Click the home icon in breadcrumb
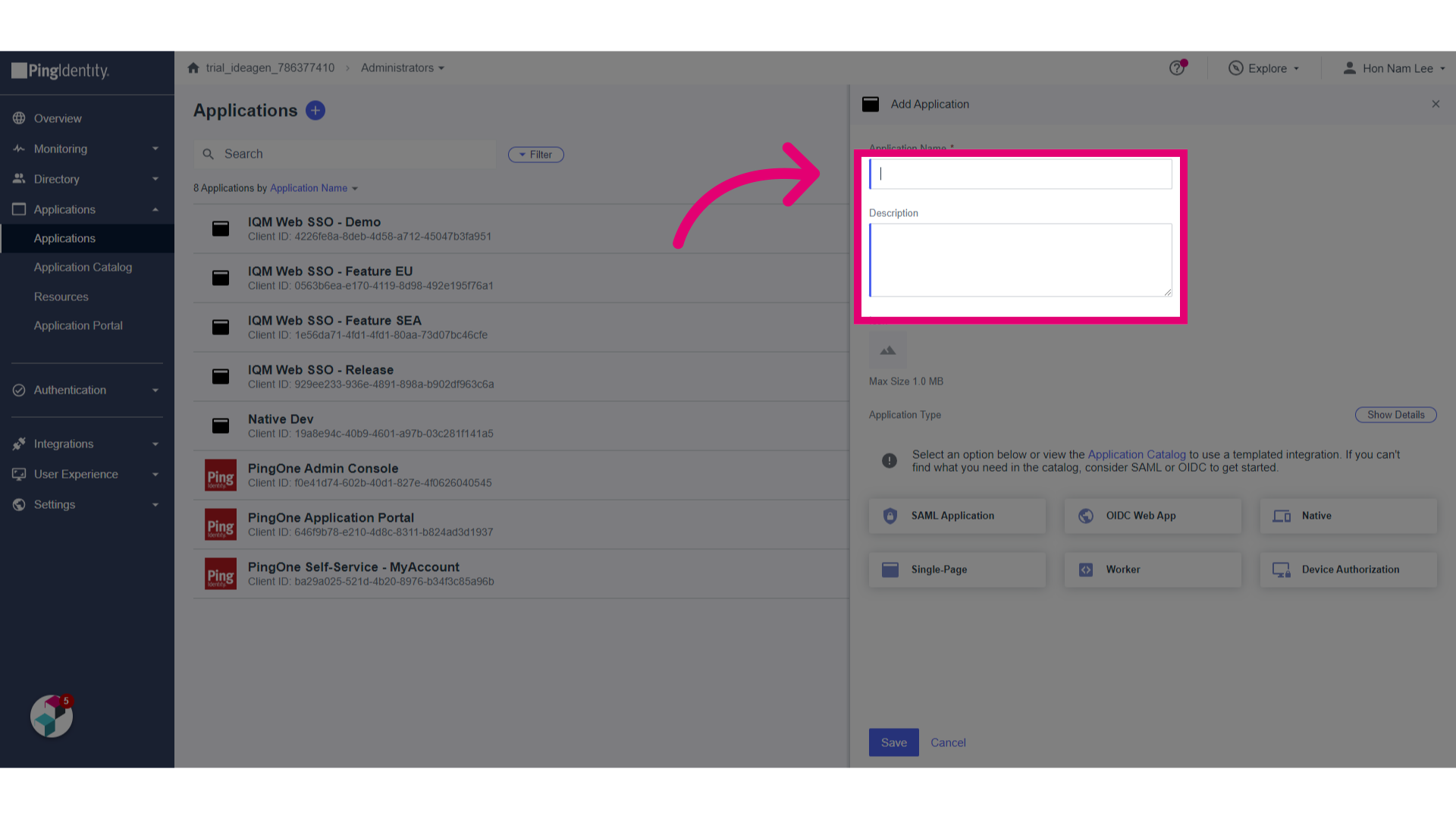 coord(193,67)
